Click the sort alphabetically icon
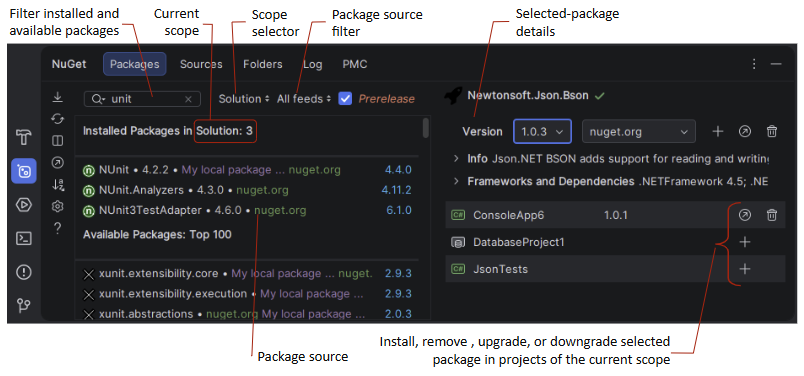This screenshot has width=804, height=376. click(x=58, y=185)
